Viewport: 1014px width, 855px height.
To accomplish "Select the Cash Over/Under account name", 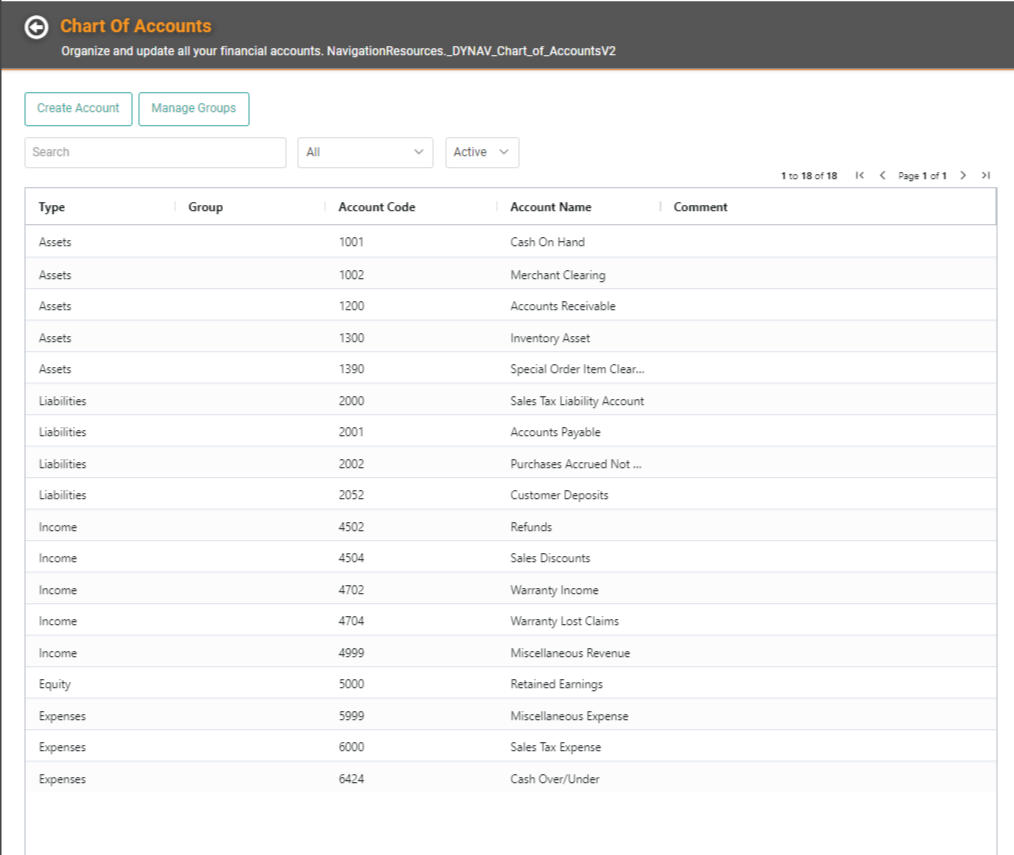I will [555, 779].
